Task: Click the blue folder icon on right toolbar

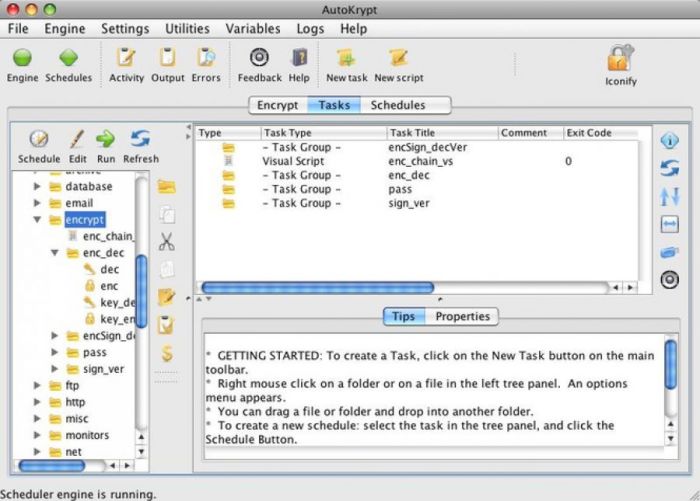Action: 670,252
